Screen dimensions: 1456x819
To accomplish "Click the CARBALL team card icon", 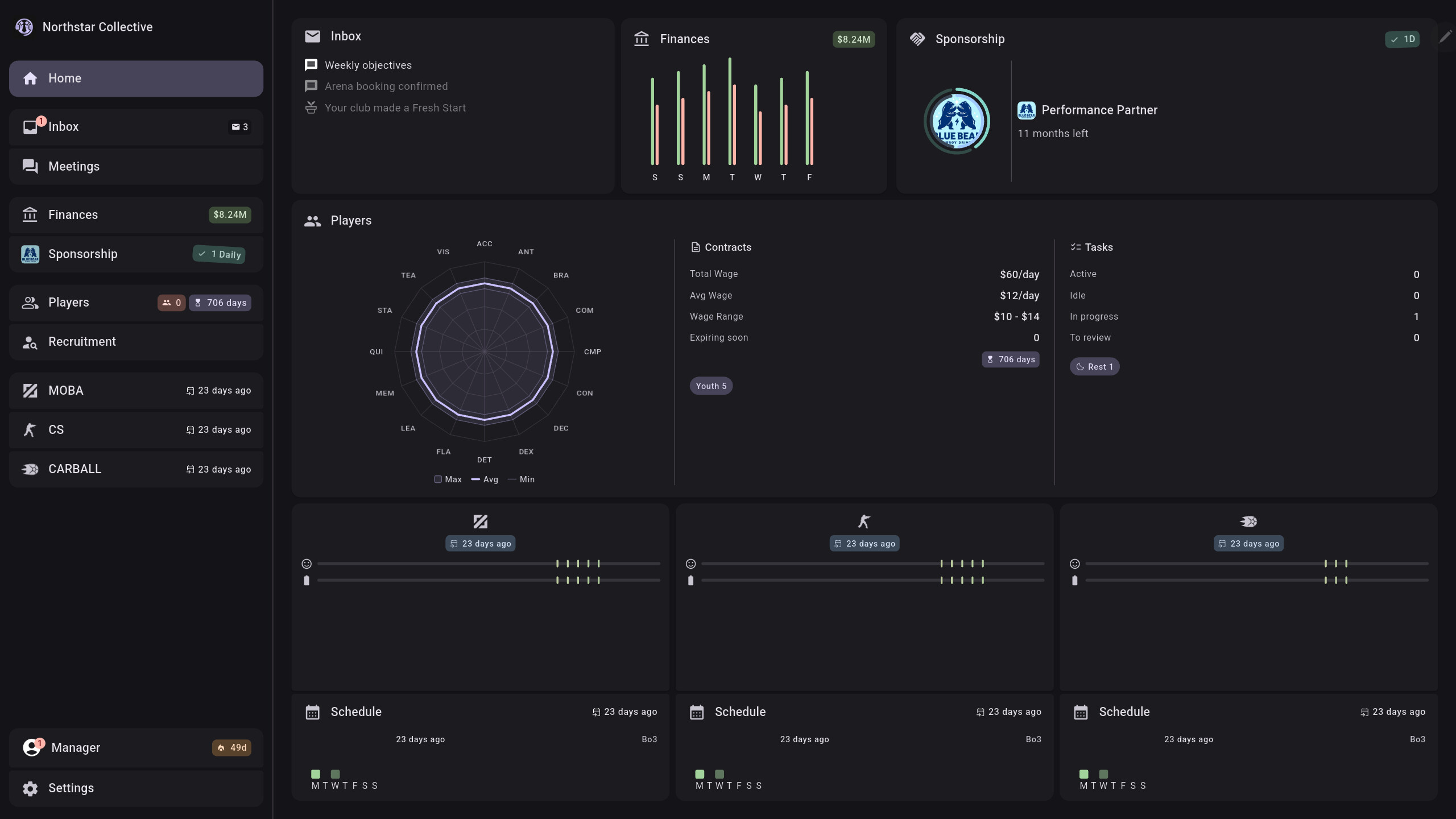I will tap(1248, 522).
